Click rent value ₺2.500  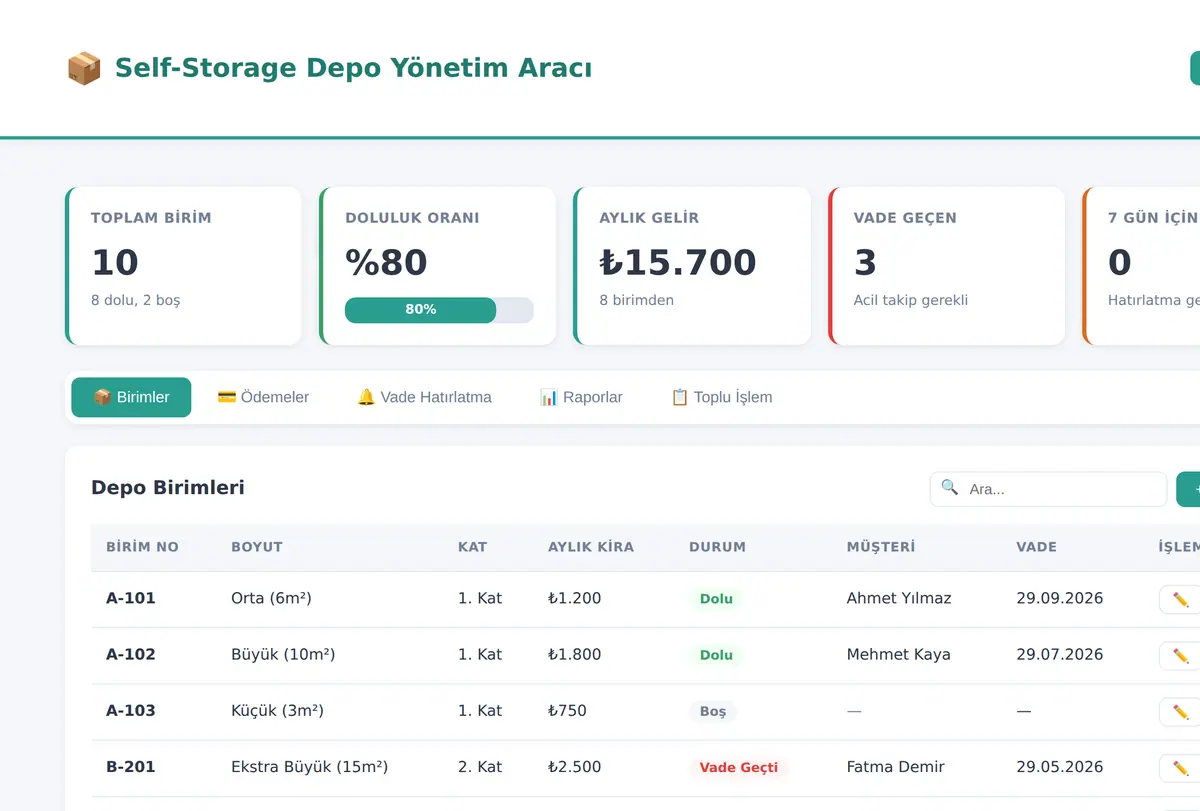point(575,766)
